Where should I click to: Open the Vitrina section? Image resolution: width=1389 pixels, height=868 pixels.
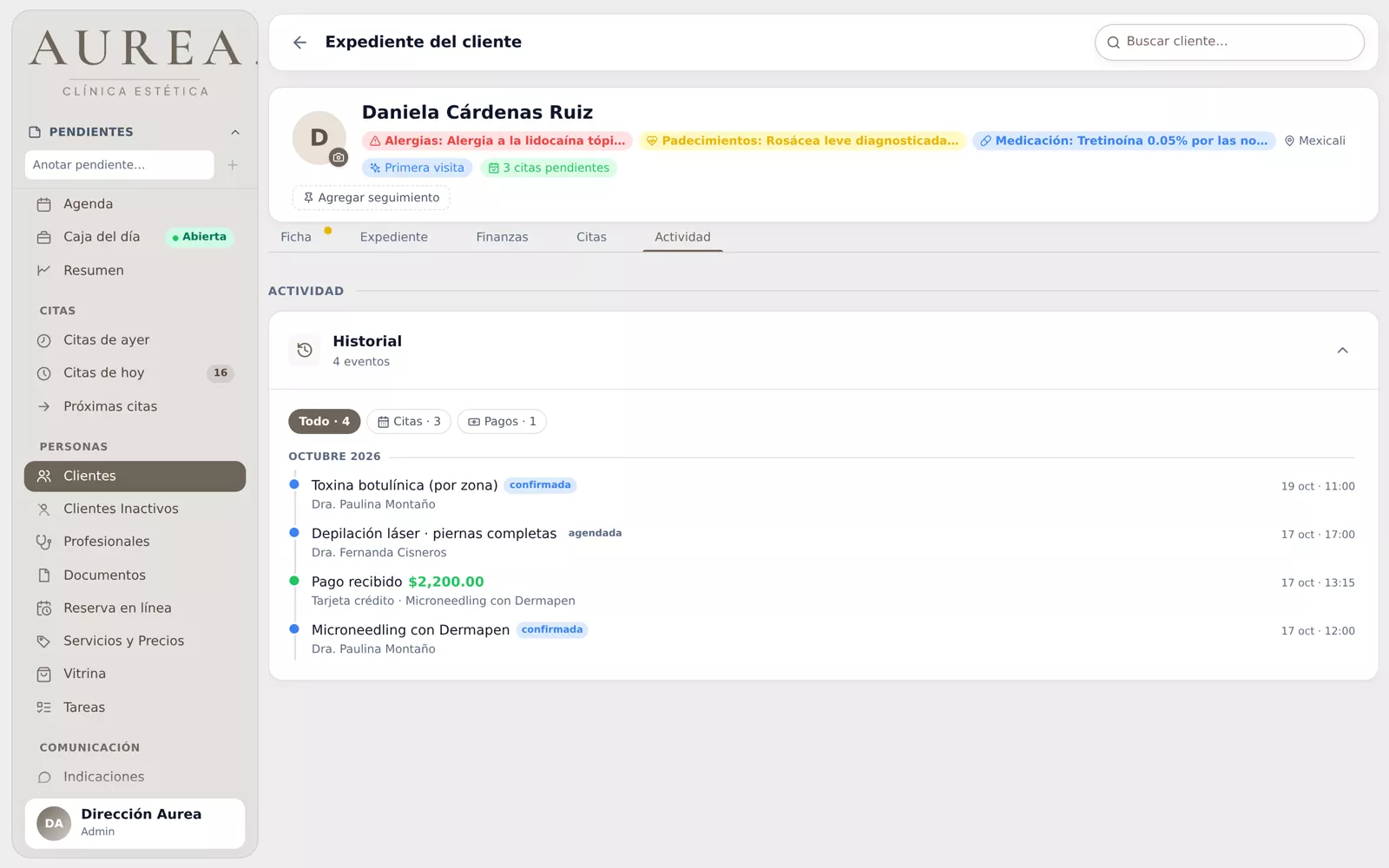[x=135, y=674]
